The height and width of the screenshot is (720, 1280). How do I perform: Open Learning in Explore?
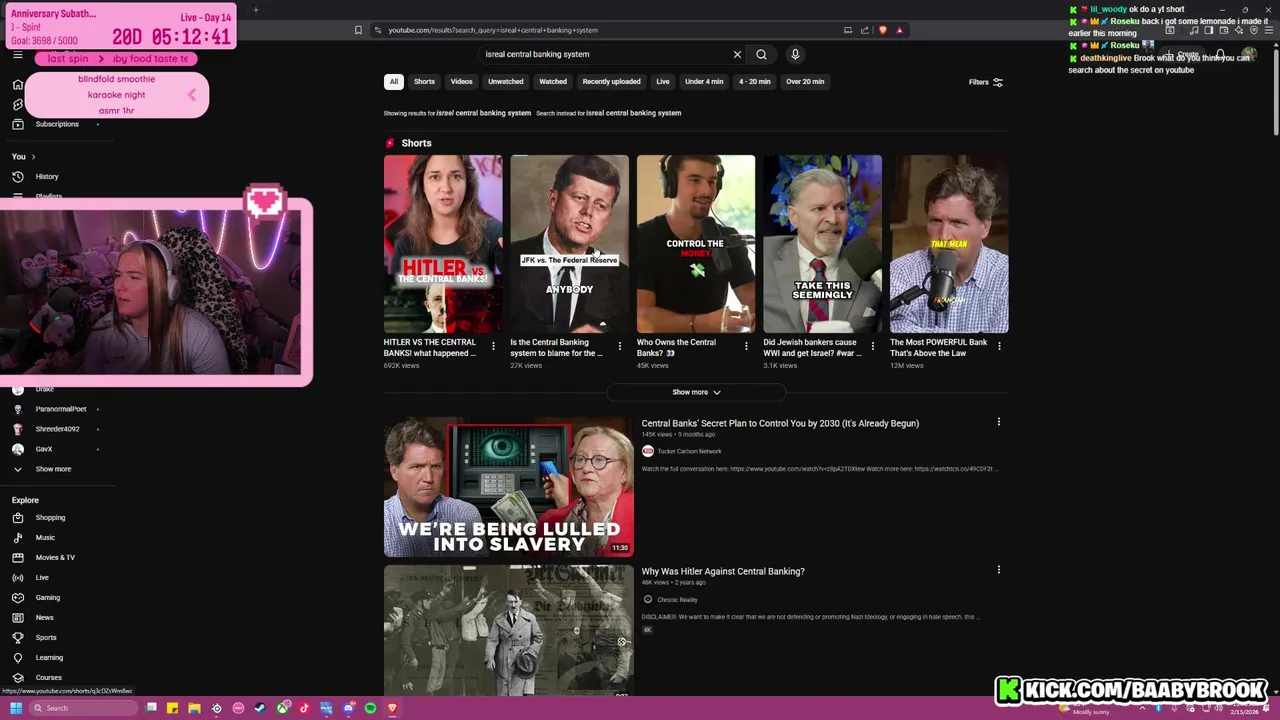[49, 658]
